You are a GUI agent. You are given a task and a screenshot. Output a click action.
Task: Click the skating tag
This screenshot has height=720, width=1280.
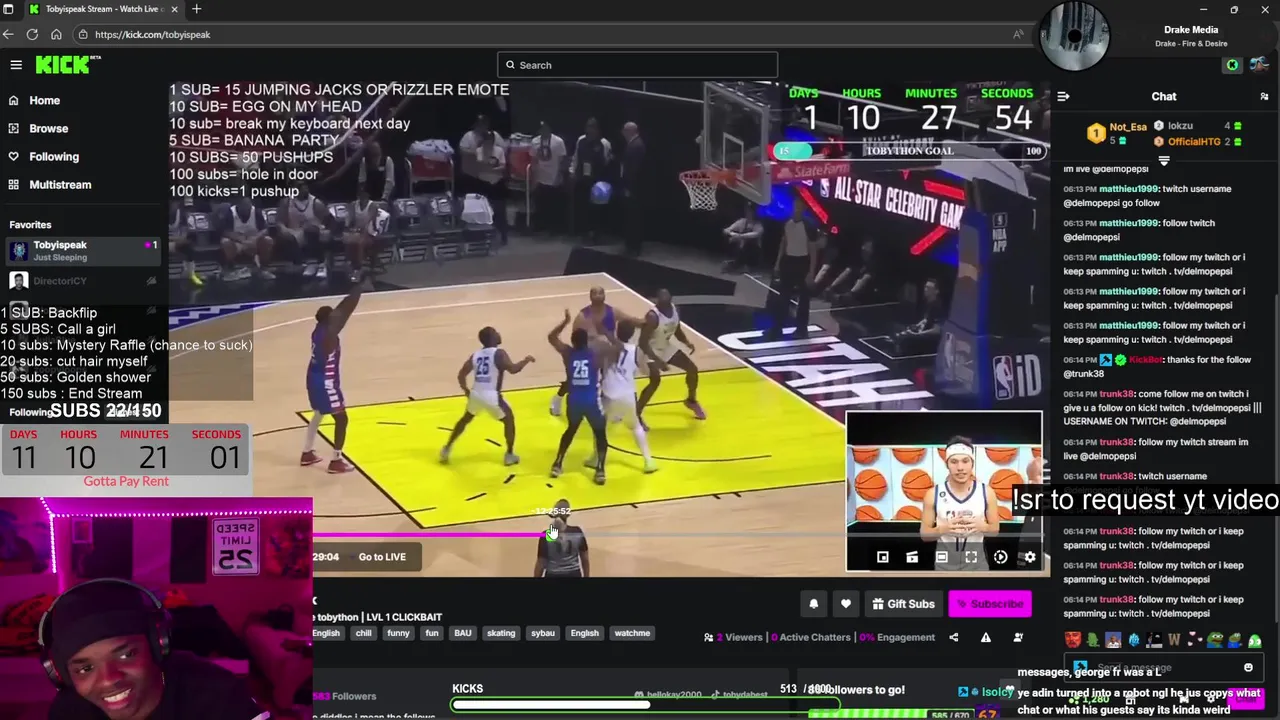pyautogui.click(x=501, y=633)
